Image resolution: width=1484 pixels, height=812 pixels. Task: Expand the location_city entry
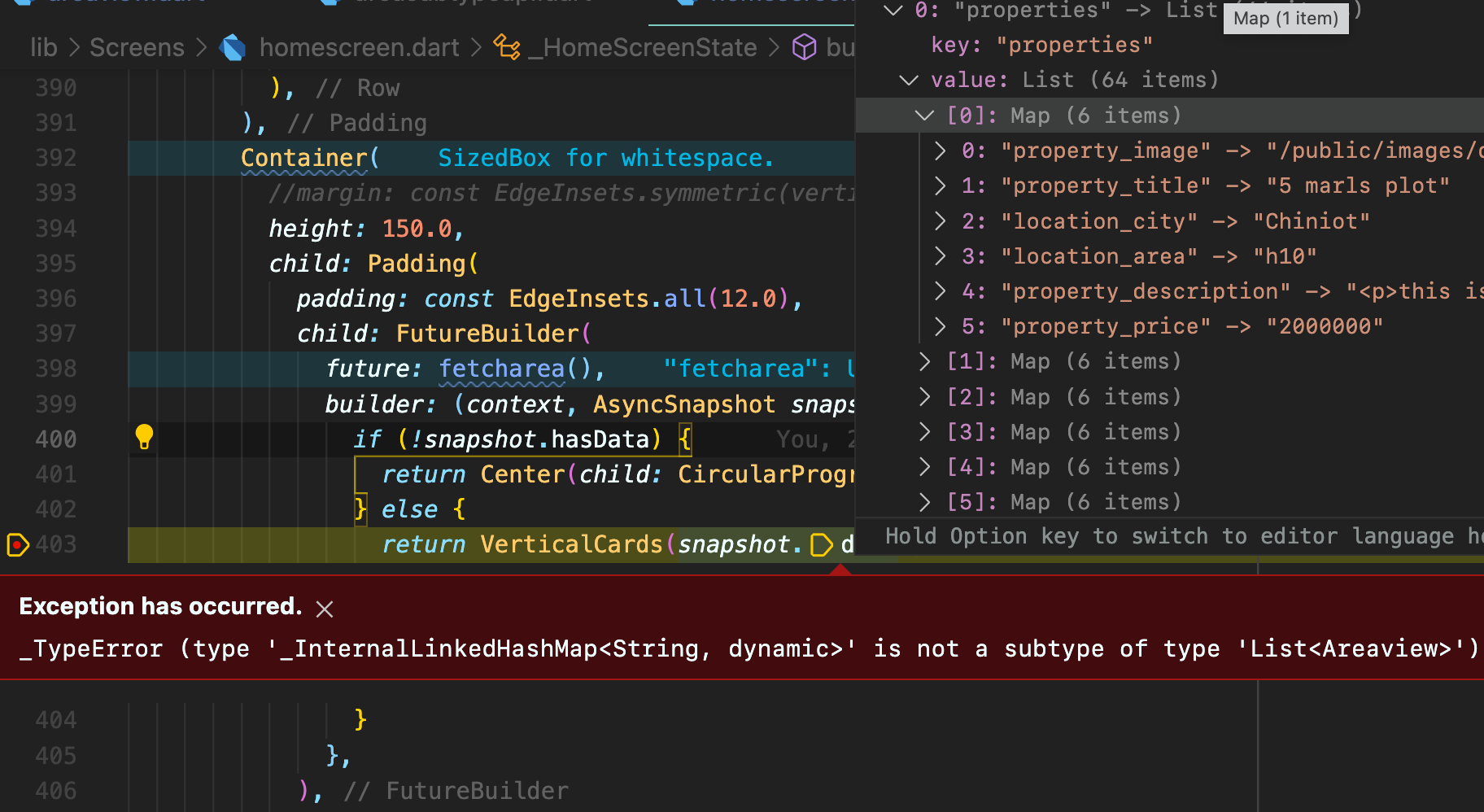(941, 221)
